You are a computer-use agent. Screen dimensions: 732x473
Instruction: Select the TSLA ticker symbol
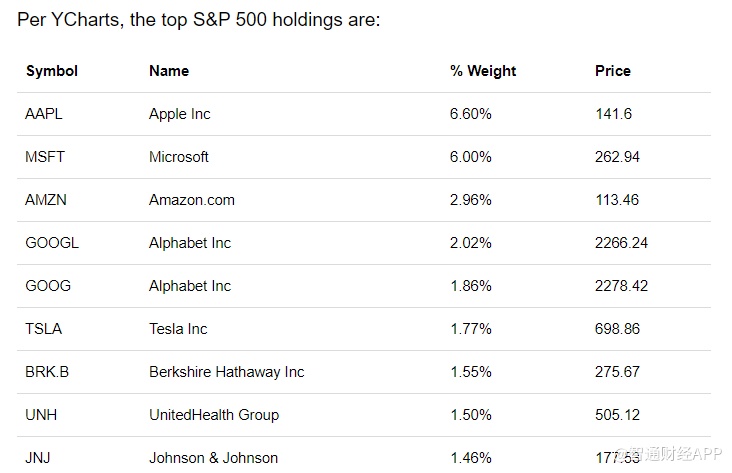coord(43,329)
